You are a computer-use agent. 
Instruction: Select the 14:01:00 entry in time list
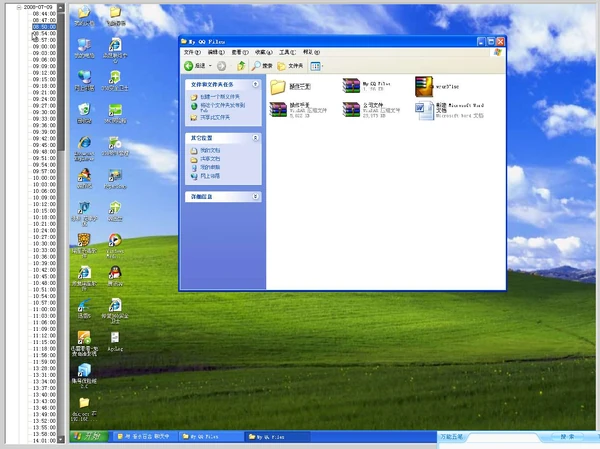(44, 441)
